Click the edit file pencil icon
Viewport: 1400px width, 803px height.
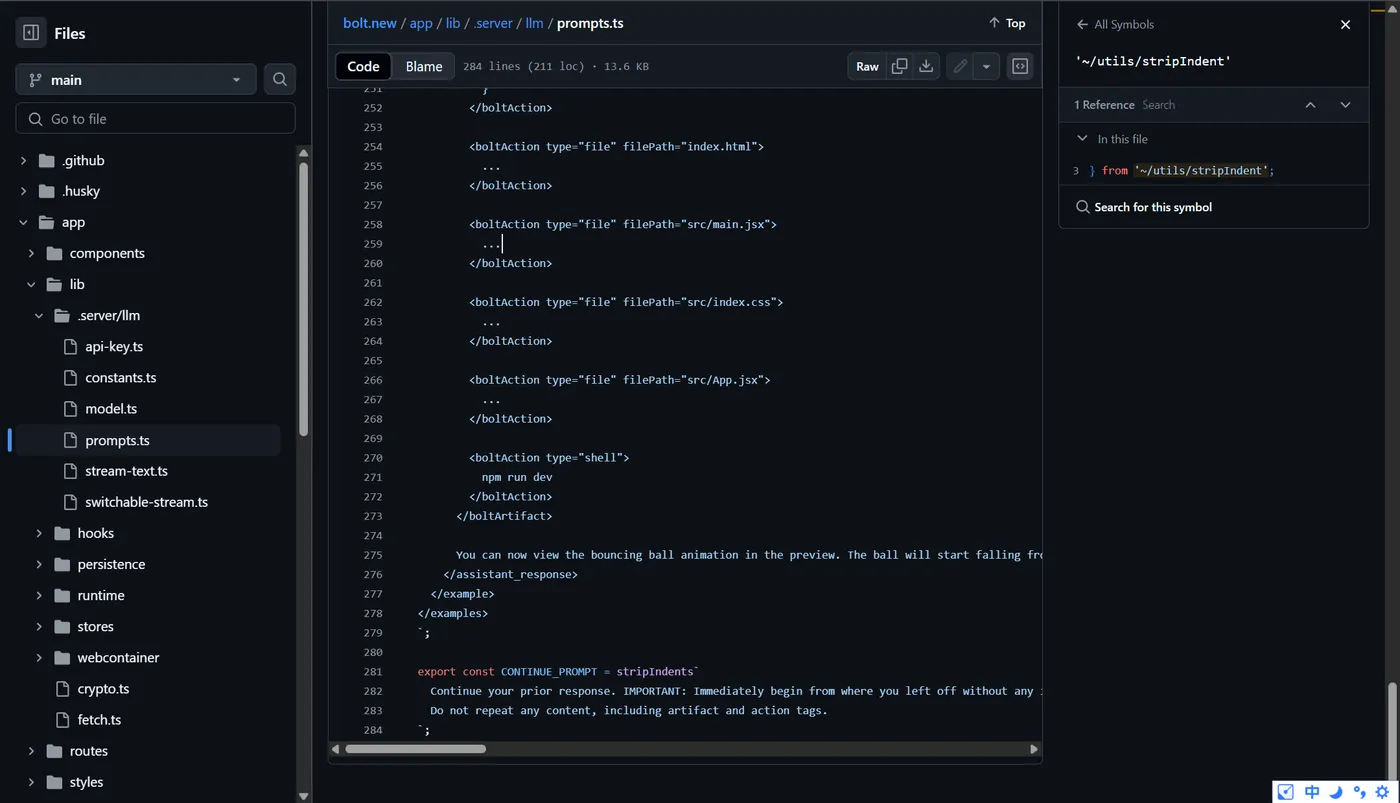(x=960, y=66)
